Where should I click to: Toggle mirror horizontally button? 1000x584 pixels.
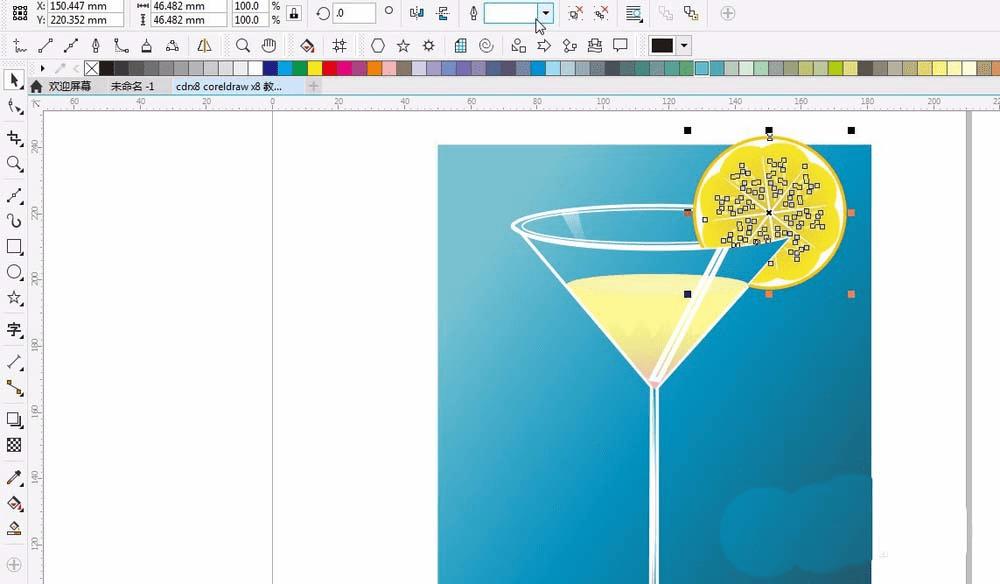416,13
